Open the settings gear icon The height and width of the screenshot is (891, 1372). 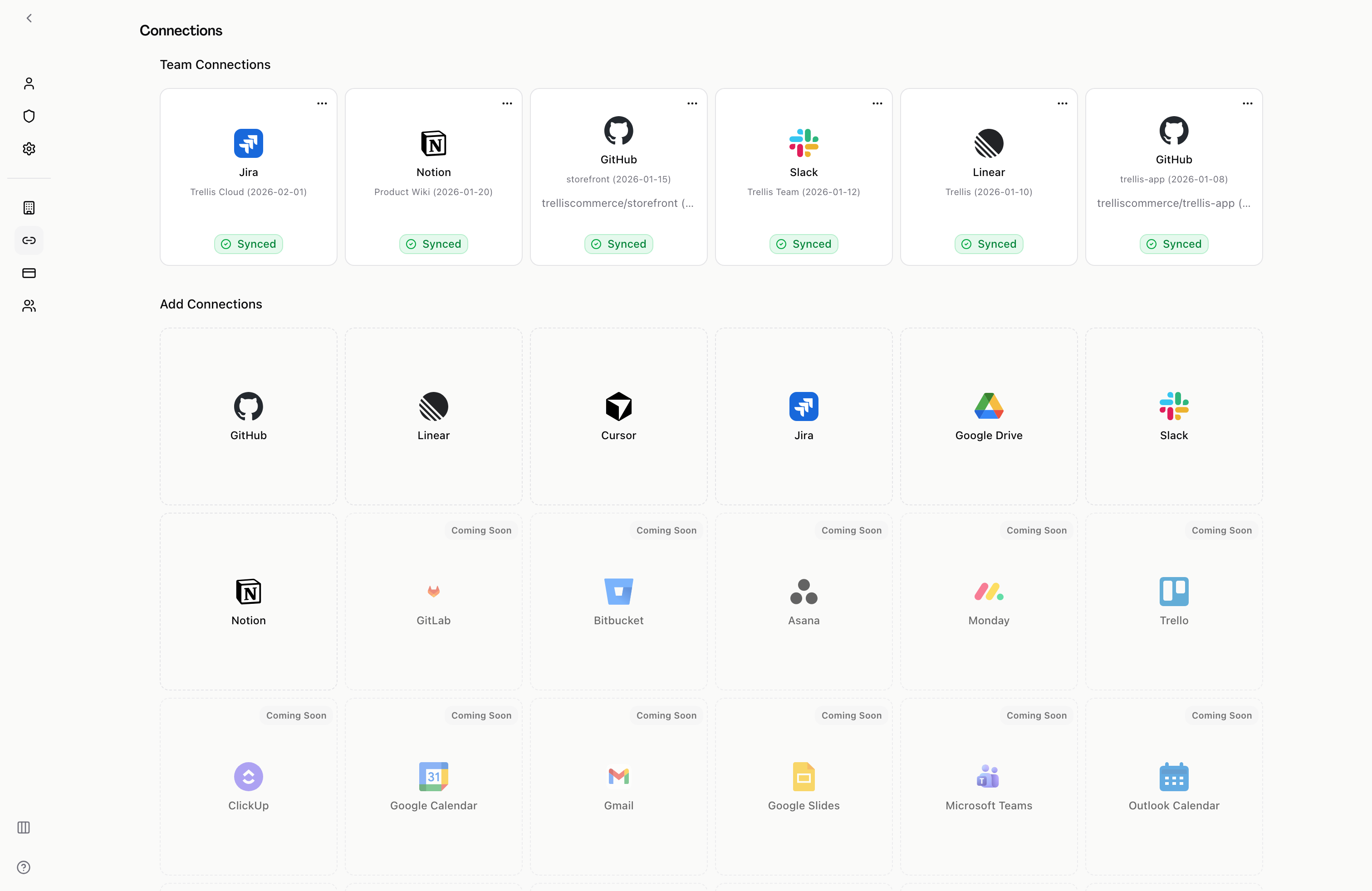(29, 149)
